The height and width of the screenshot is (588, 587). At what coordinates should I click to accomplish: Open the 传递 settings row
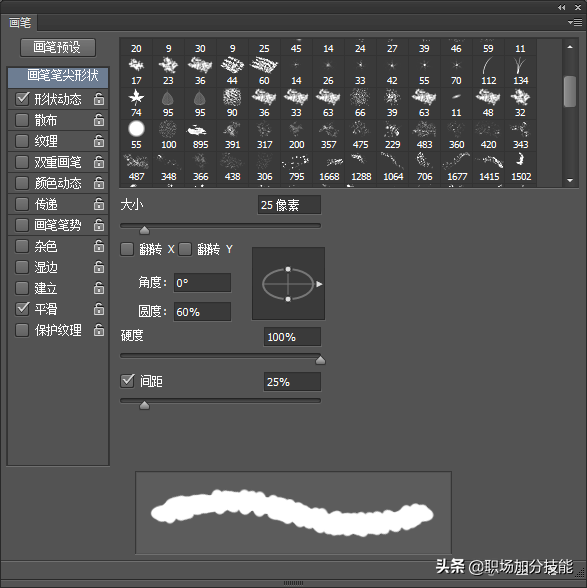(x=58, y=204)
